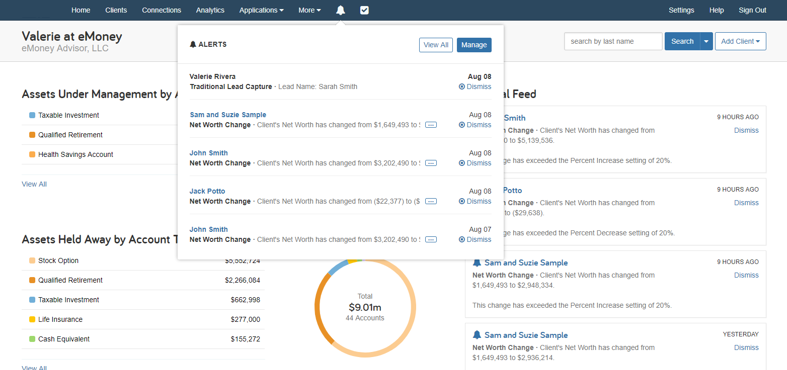Expand the Add Client dropdown
Screen dimensions: 787x370
click(x=740, y=42)
